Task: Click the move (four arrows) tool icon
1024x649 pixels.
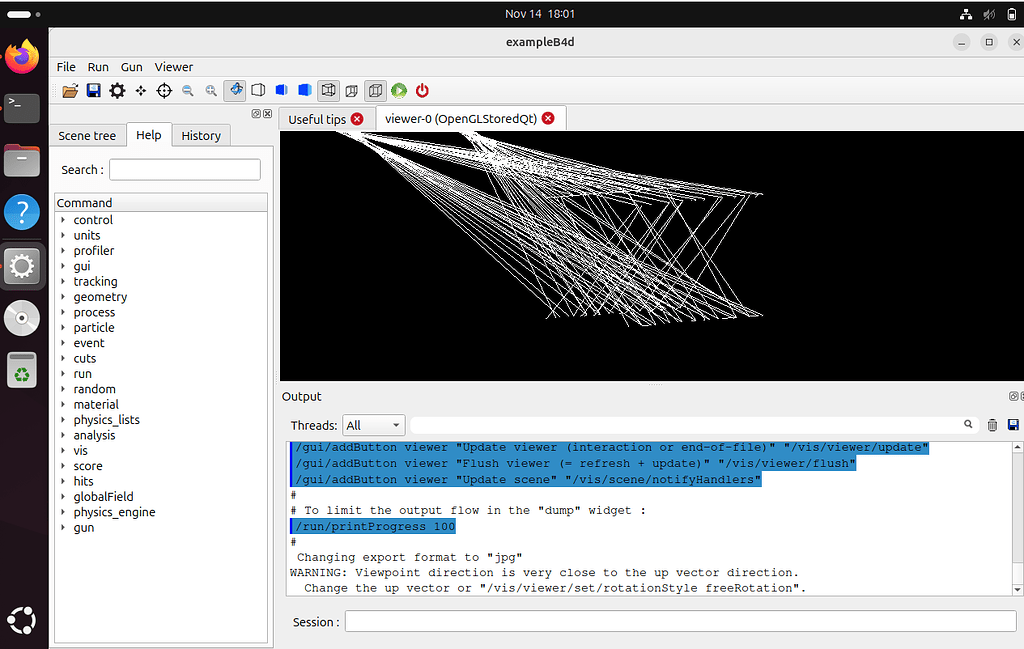Action: 141,91
